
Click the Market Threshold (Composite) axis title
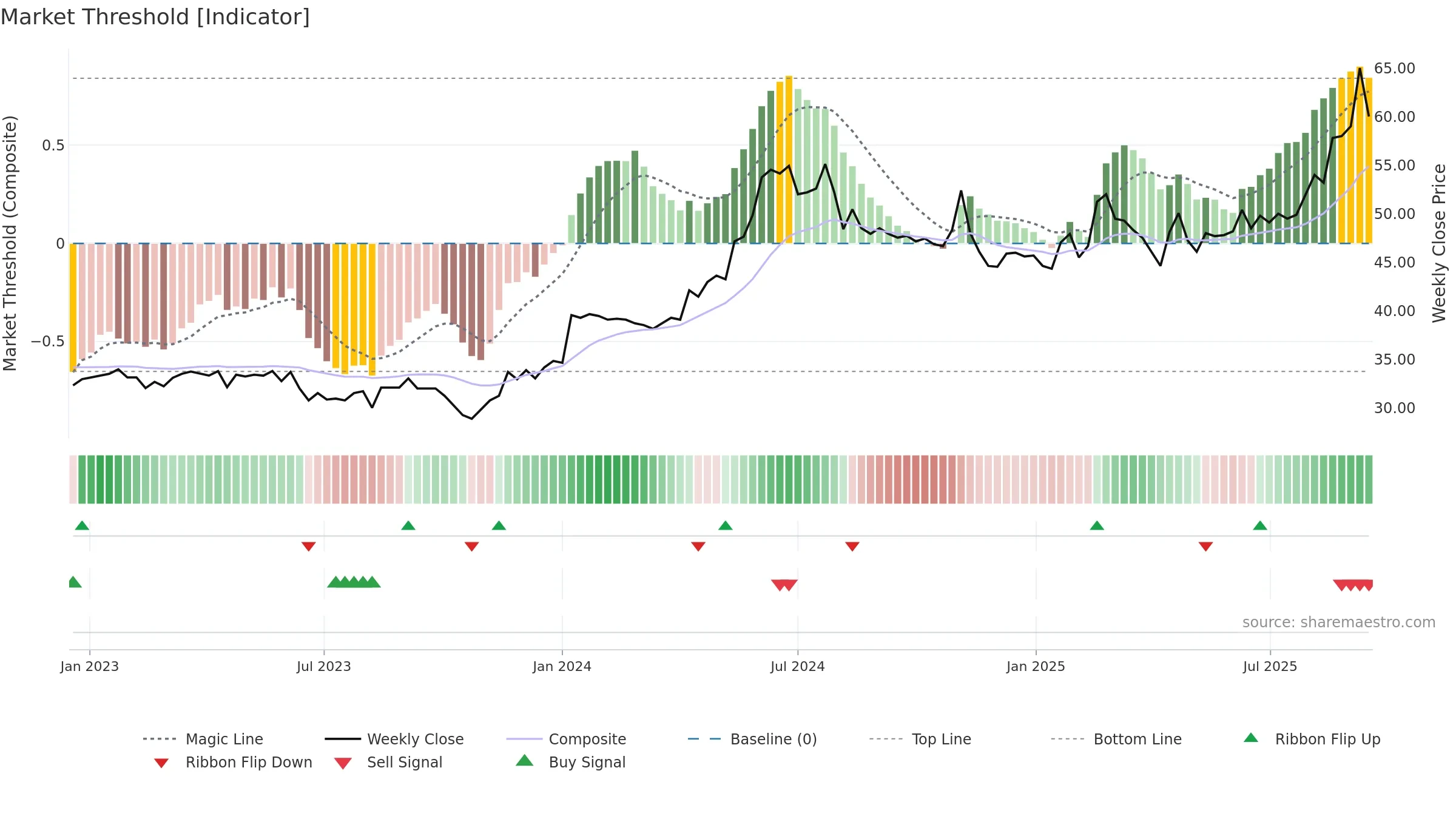[10, 243]
